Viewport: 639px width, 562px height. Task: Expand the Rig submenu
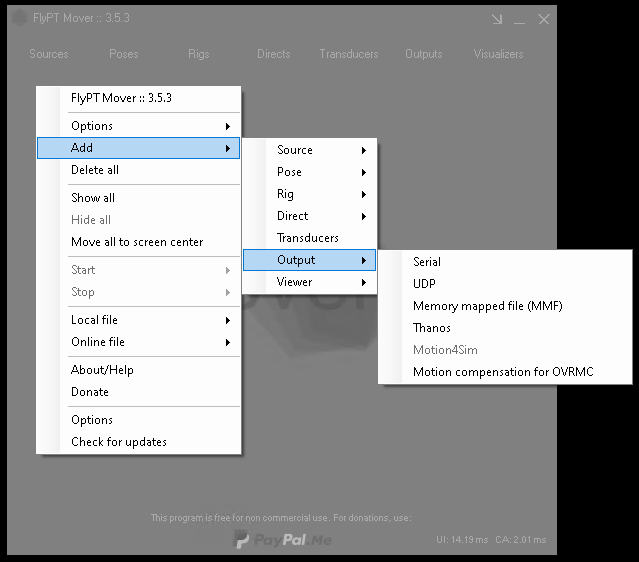pyautogui.click(x=309, y=194)
